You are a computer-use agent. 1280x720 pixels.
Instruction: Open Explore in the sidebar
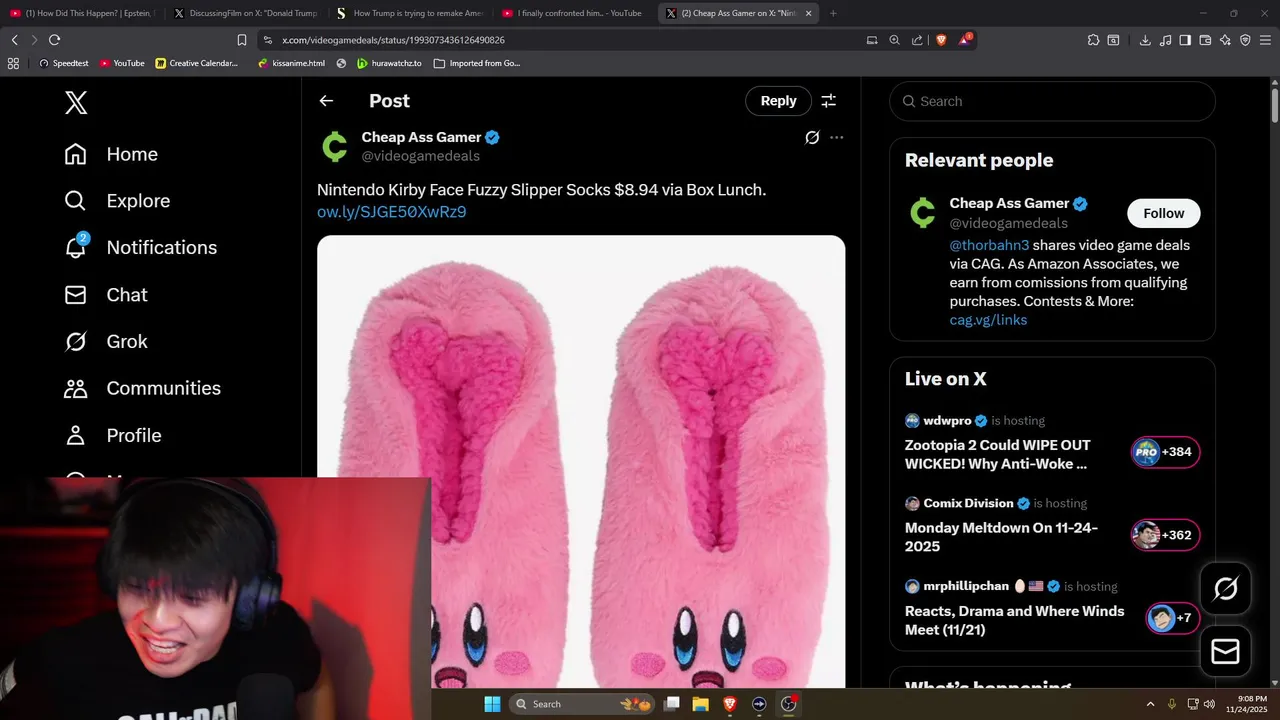click(x=117, y=201)
